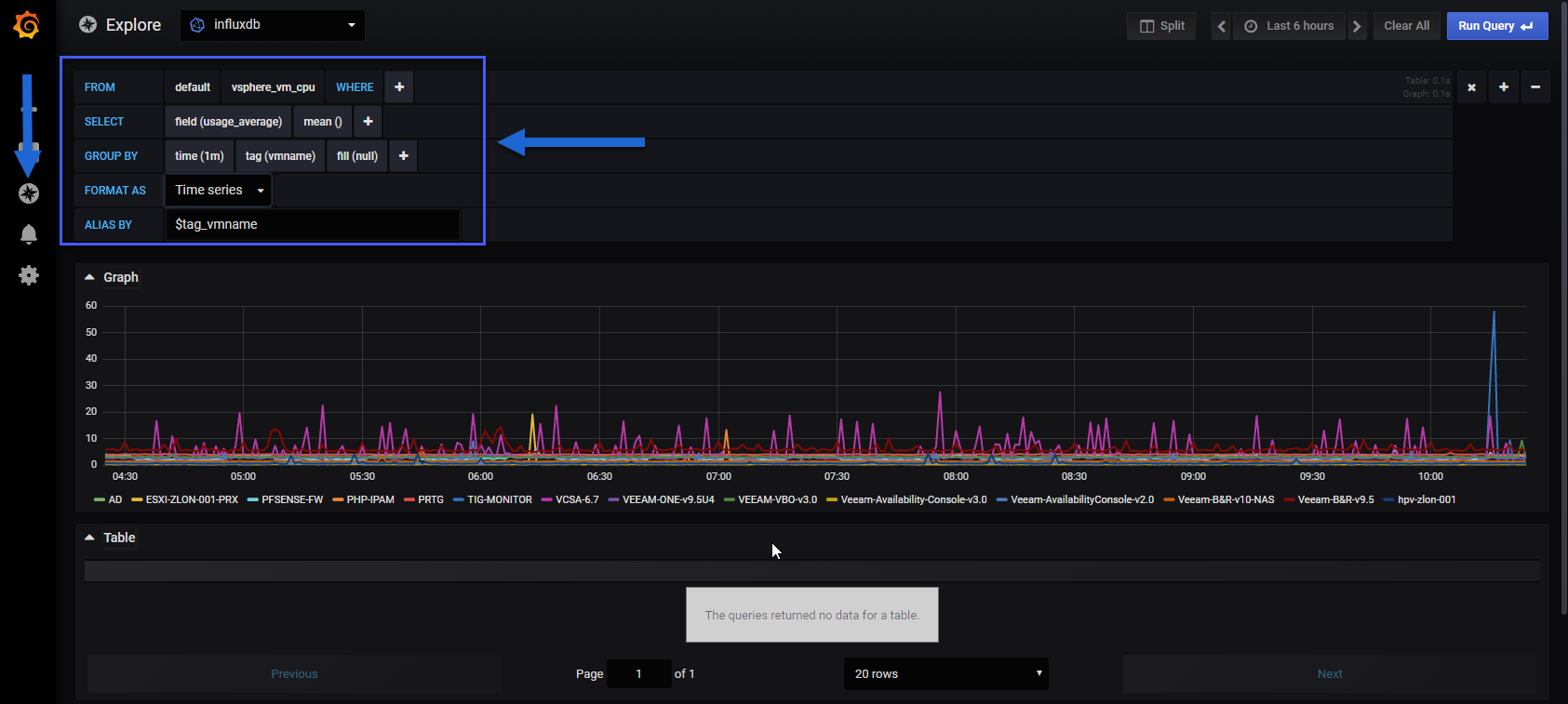The width and height of the screenshot is (1568, 704).
Task: Click the time (1m) group by segment
Action: [199, 156]
